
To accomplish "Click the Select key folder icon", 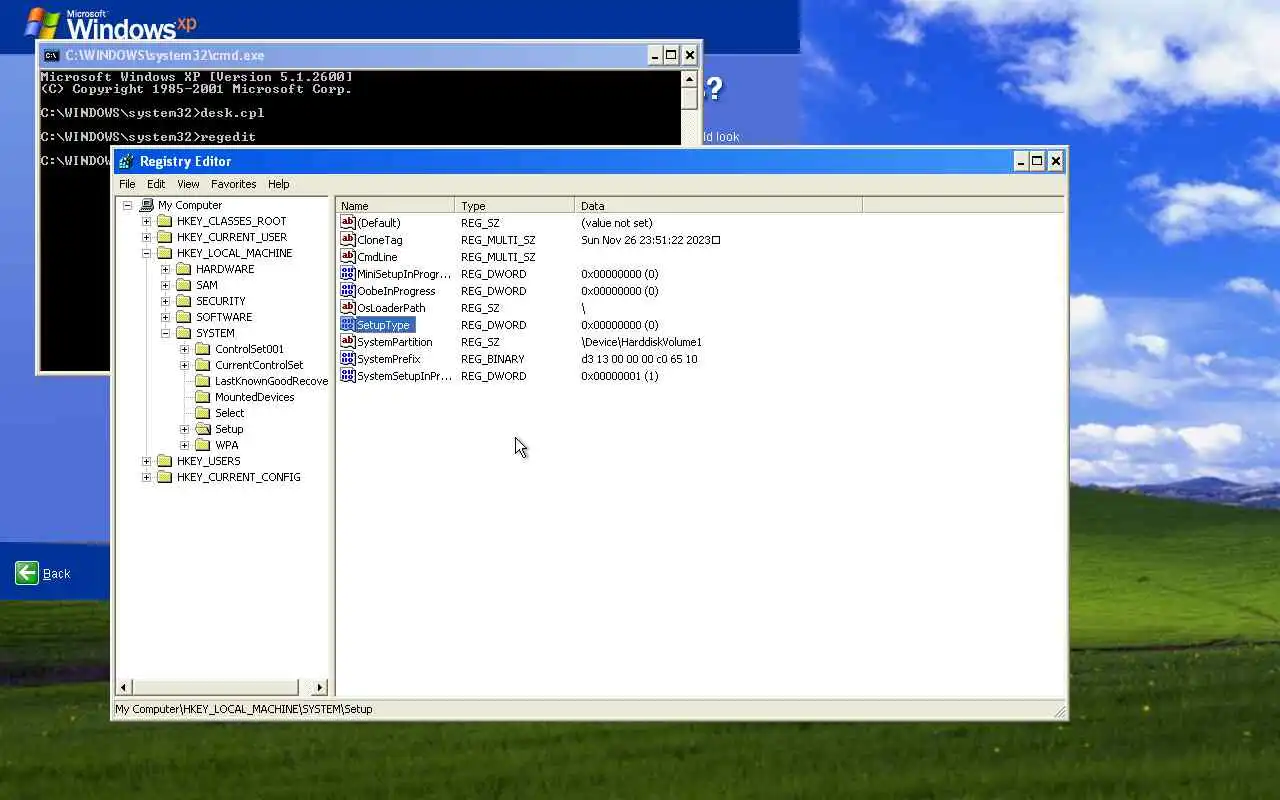I will coord(202,413).
